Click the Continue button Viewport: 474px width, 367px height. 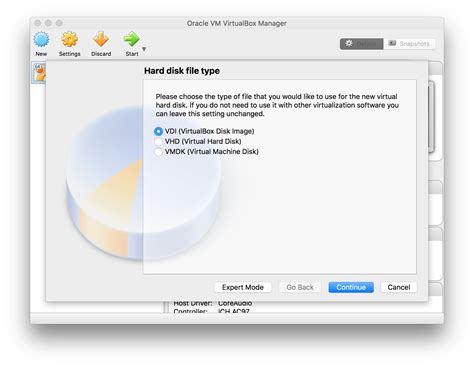[351, 287]
